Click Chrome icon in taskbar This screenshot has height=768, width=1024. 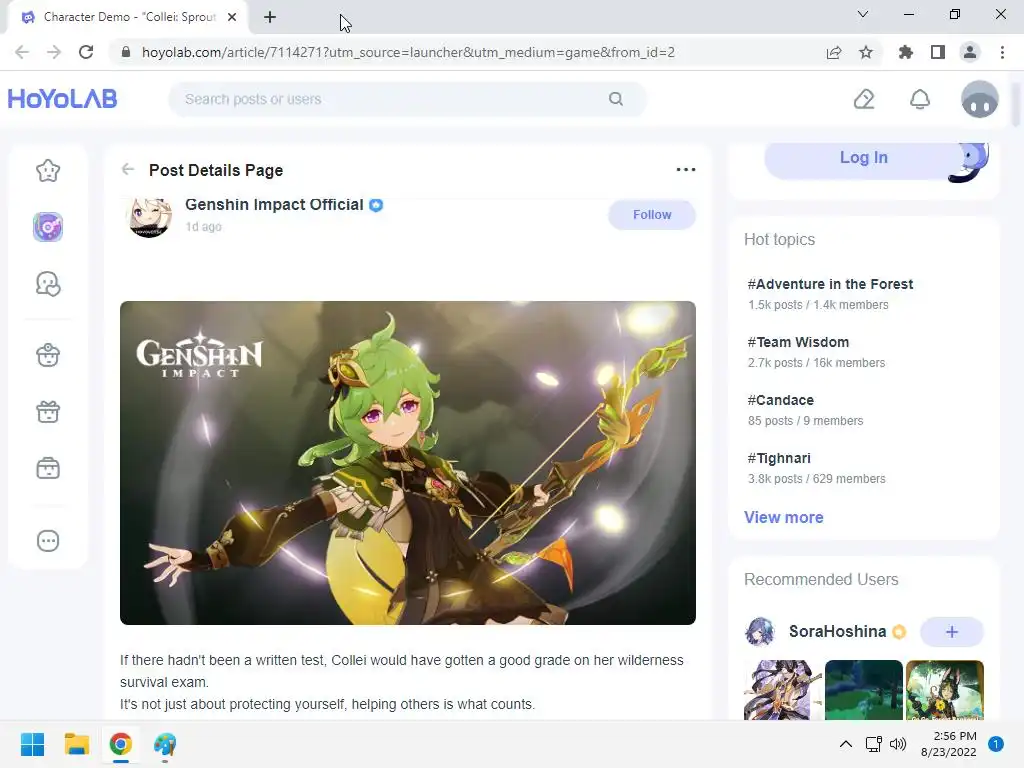[x=121, y=744]
